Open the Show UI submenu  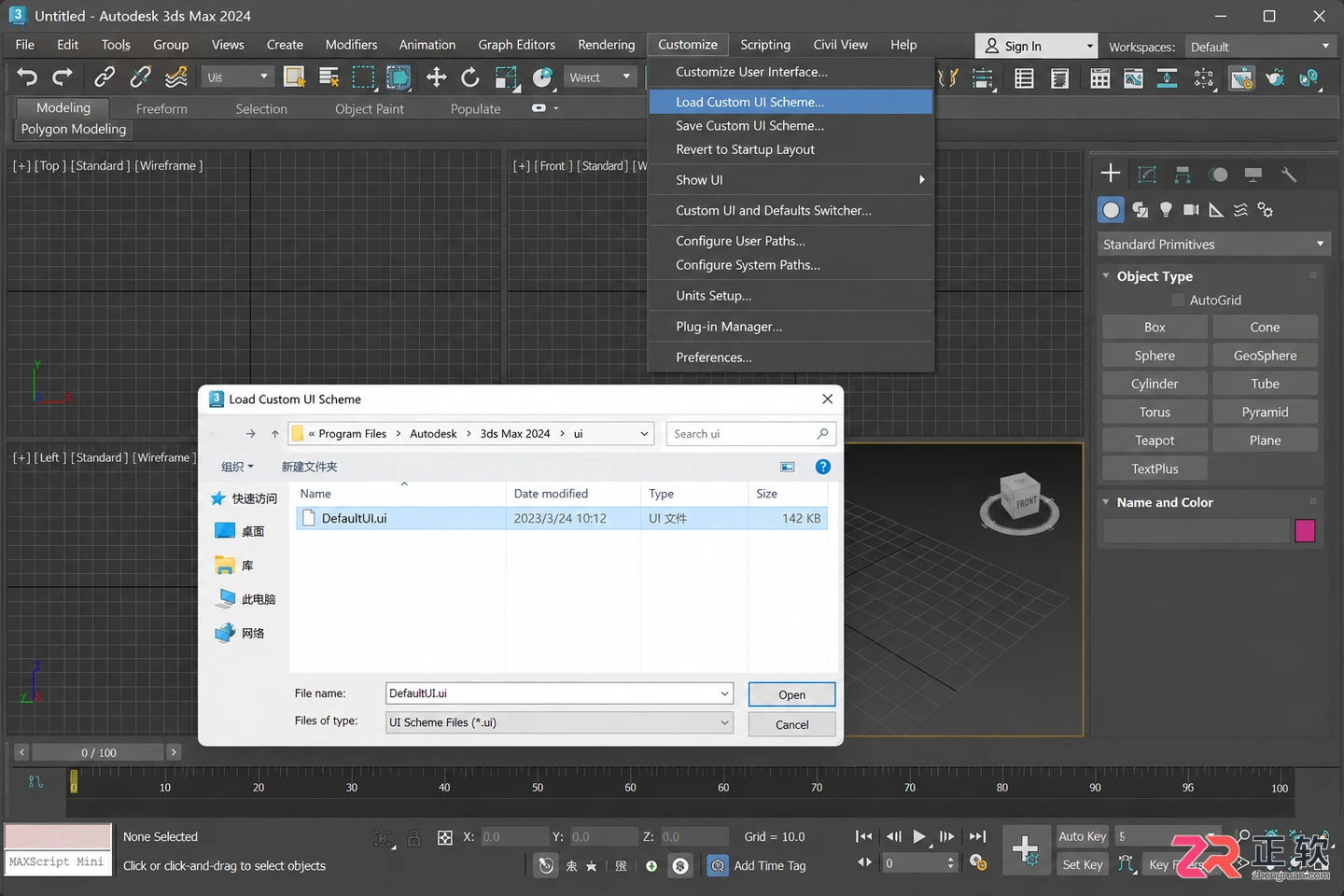(x=791, y=180)
